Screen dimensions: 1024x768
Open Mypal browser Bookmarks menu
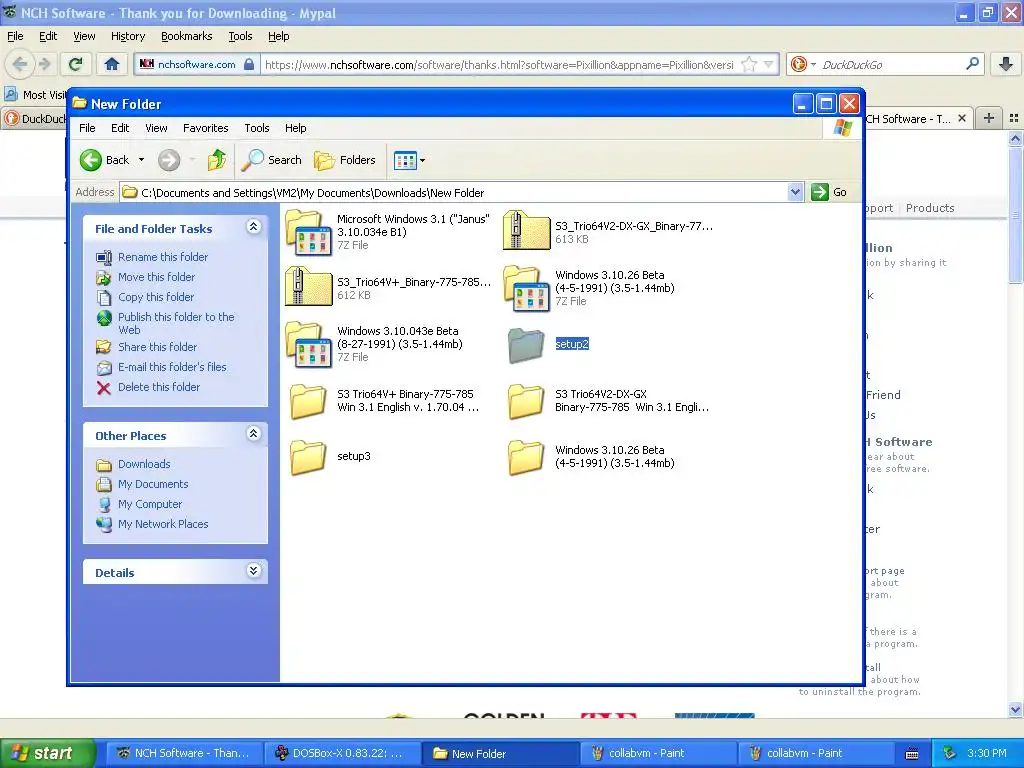tap(186, 37)
